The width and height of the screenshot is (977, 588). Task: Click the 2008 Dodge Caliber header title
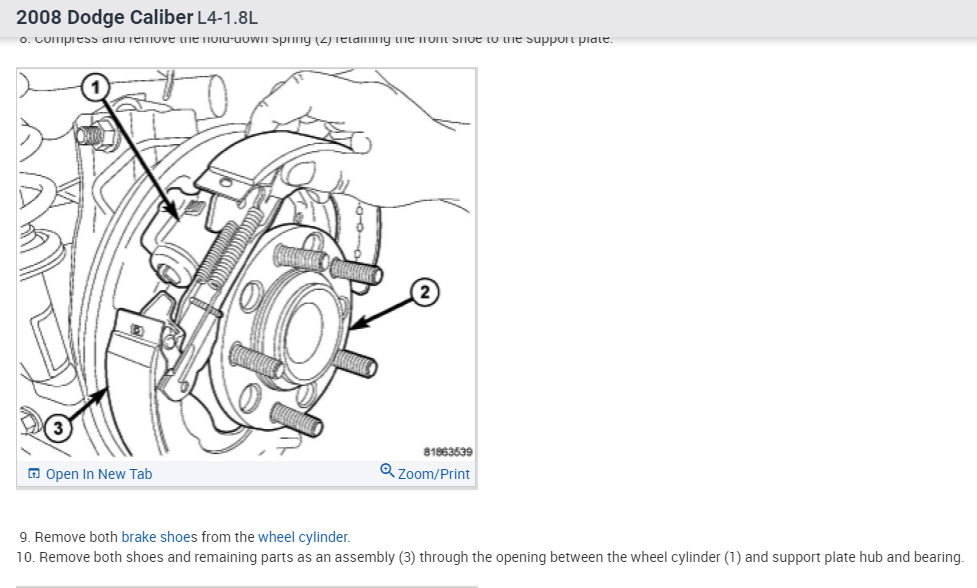click(x=105, y=17)
